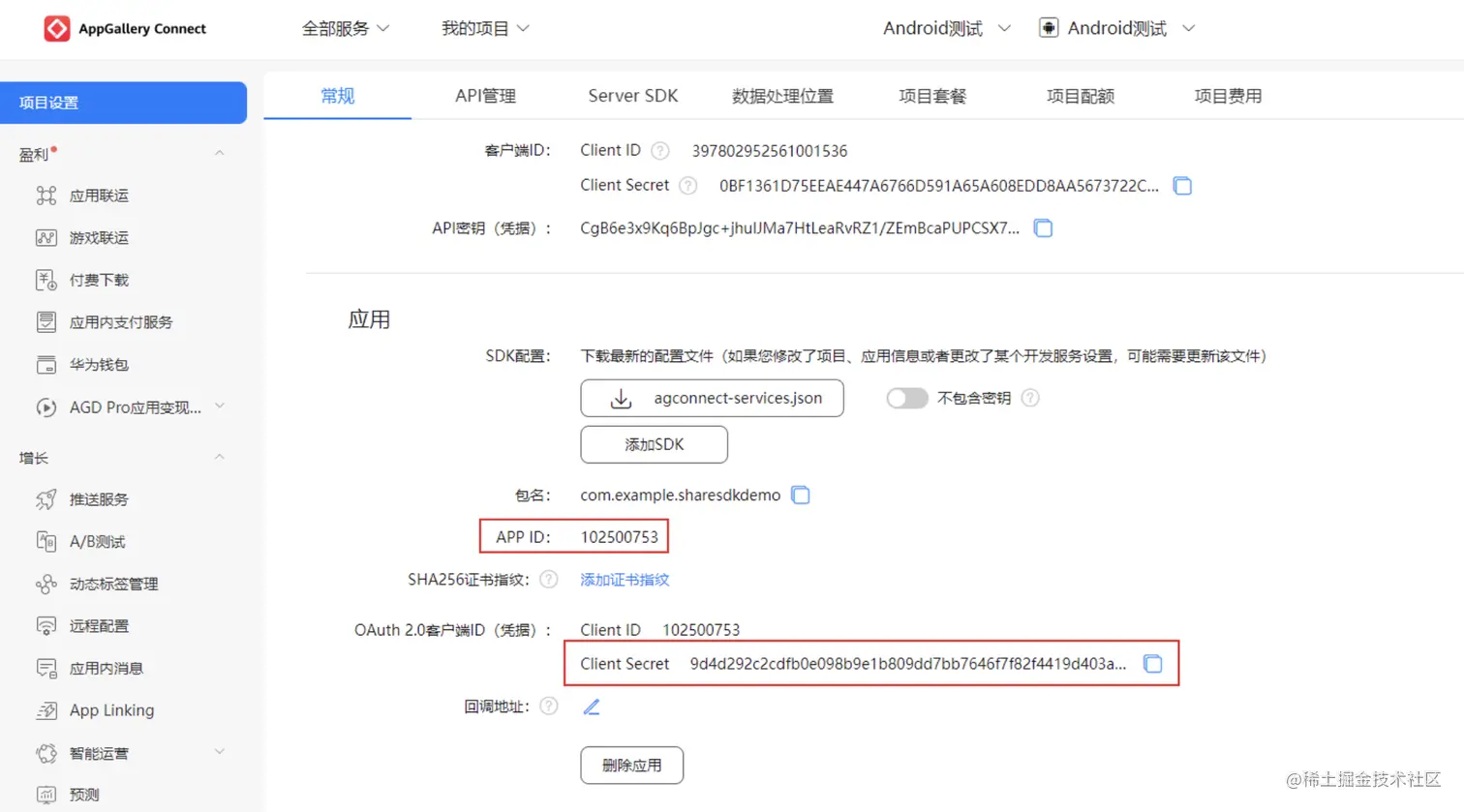Collapse the 盈利 section
The height and width of the screenshot is (812, 1464).
pyautogui.click(x=219, y=153)
